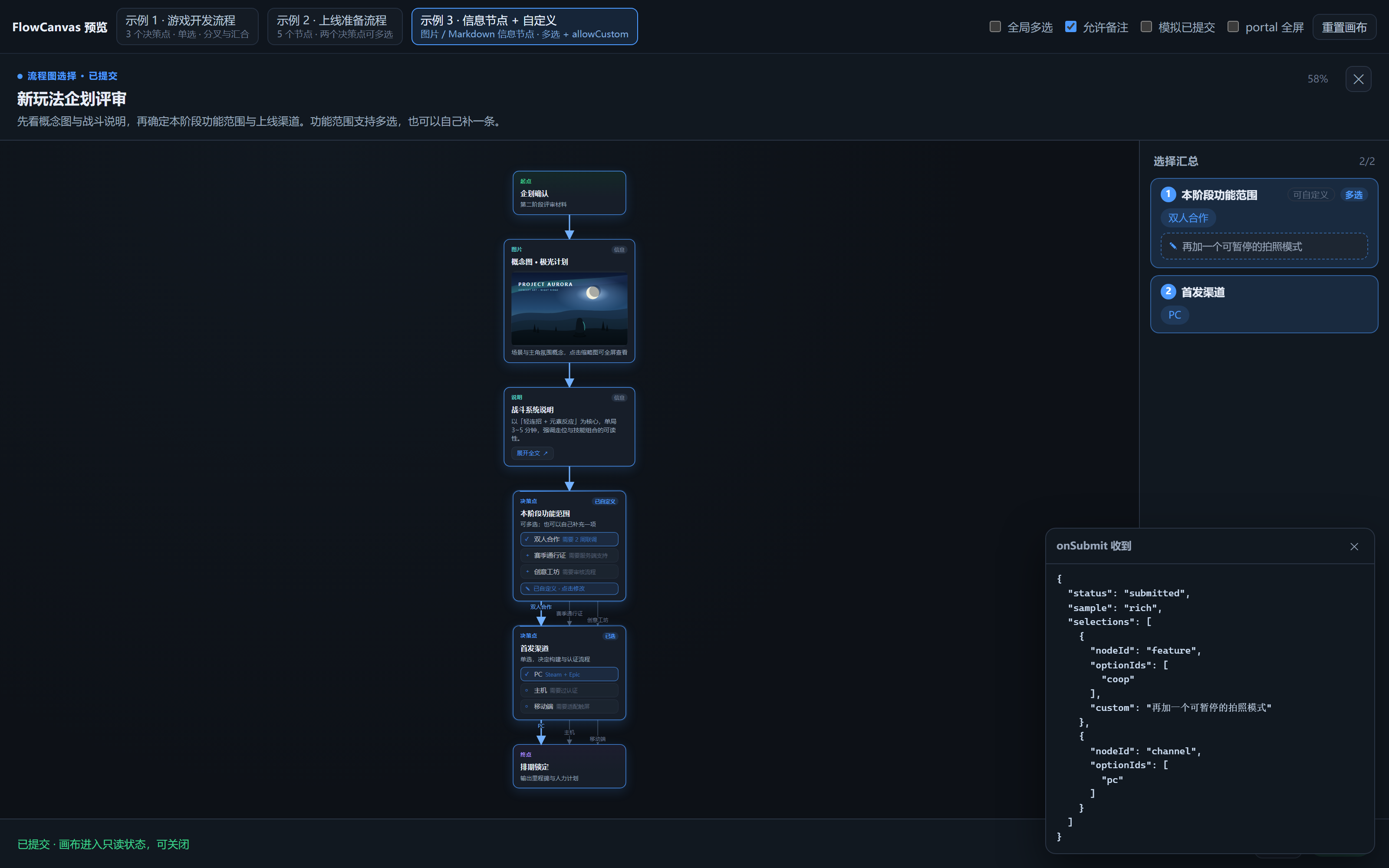Uncheck the 允许备注 checkbox
Viewport: 1389px width, 868px height.
[x=1070, y=26]
